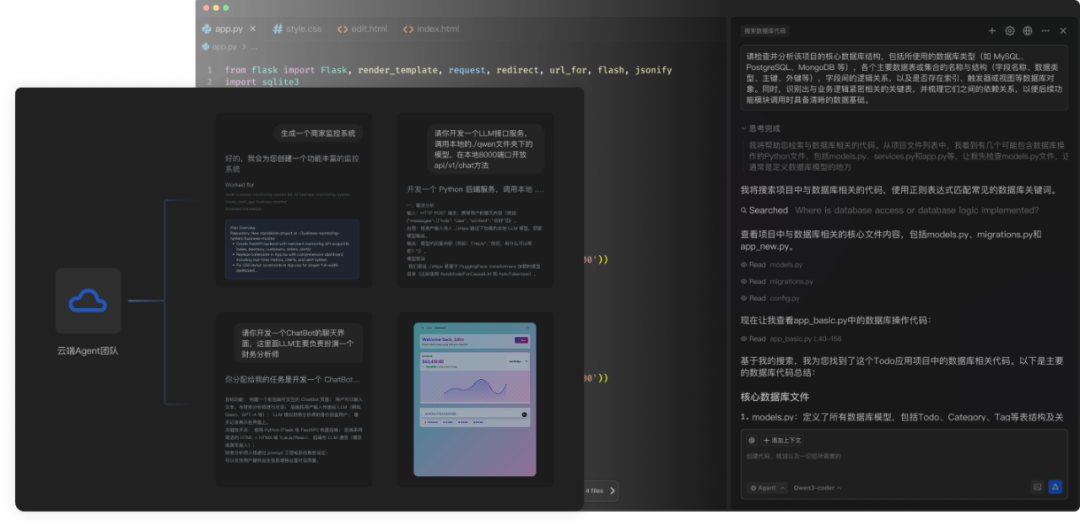Start a new chat with the plus icon
The width and height of the screenshot is (1080, 526).
click(x=992, y=31)
